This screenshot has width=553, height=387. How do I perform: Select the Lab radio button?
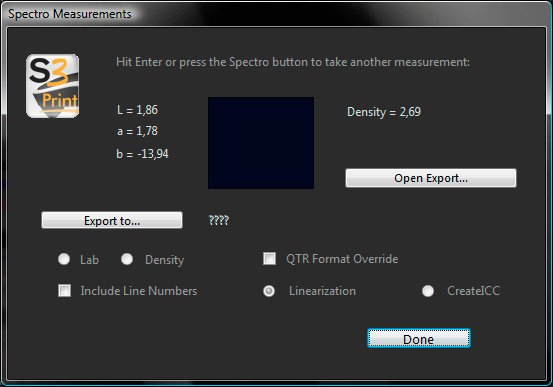tap(64, 259)
